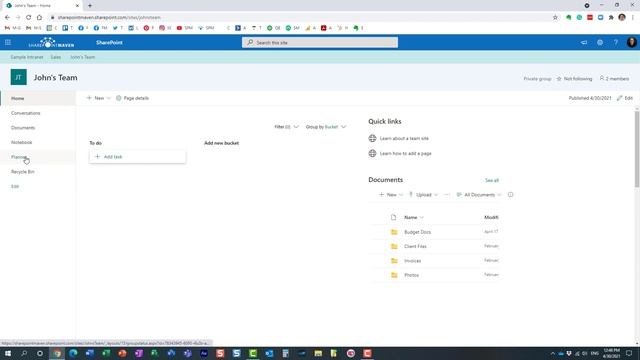Open Conversations in left navigation
The width and height of the screenshot is (640, 360).
(x=26, y=113)
